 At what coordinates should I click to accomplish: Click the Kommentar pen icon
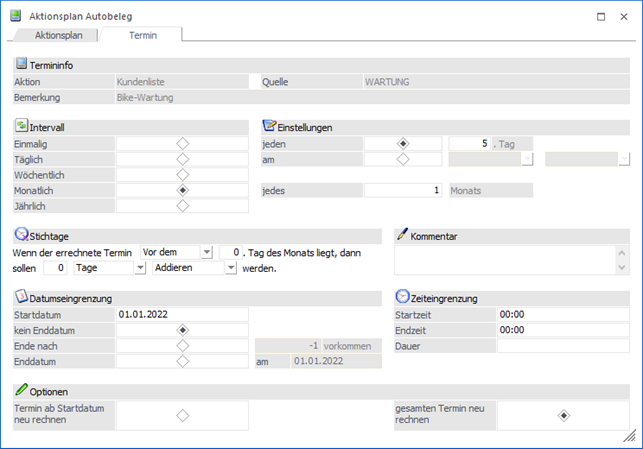pyautogui.click(x=402, y=235)
